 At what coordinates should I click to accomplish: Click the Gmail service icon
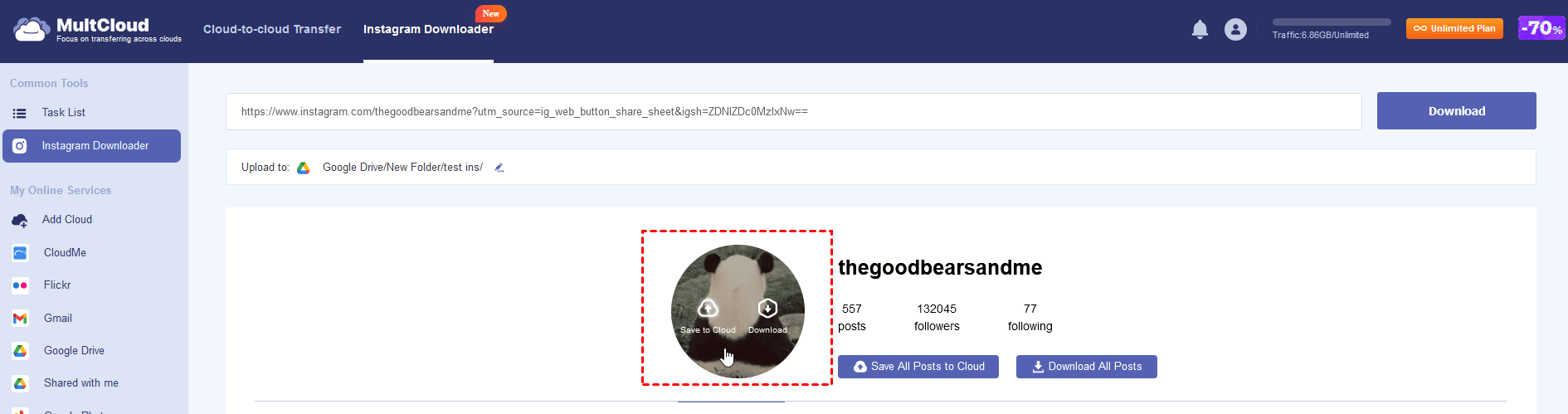pyautogui.click(x=20, y=319)
